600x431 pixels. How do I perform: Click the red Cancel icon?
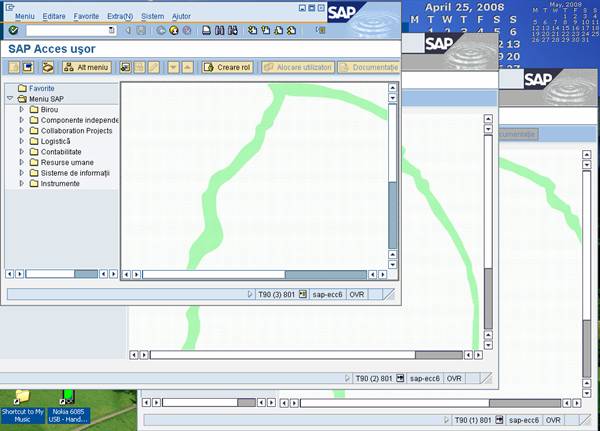click(187, 30)
